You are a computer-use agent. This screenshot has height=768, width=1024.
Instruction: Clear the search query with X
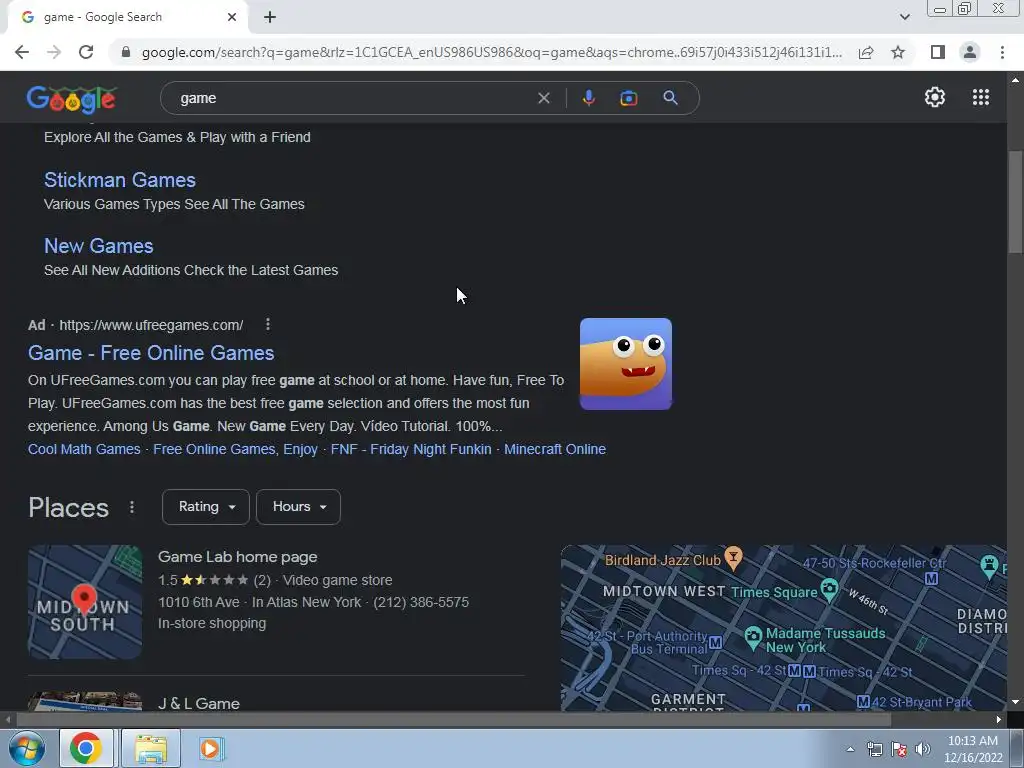pyautogui.click(x=543, y=98)
